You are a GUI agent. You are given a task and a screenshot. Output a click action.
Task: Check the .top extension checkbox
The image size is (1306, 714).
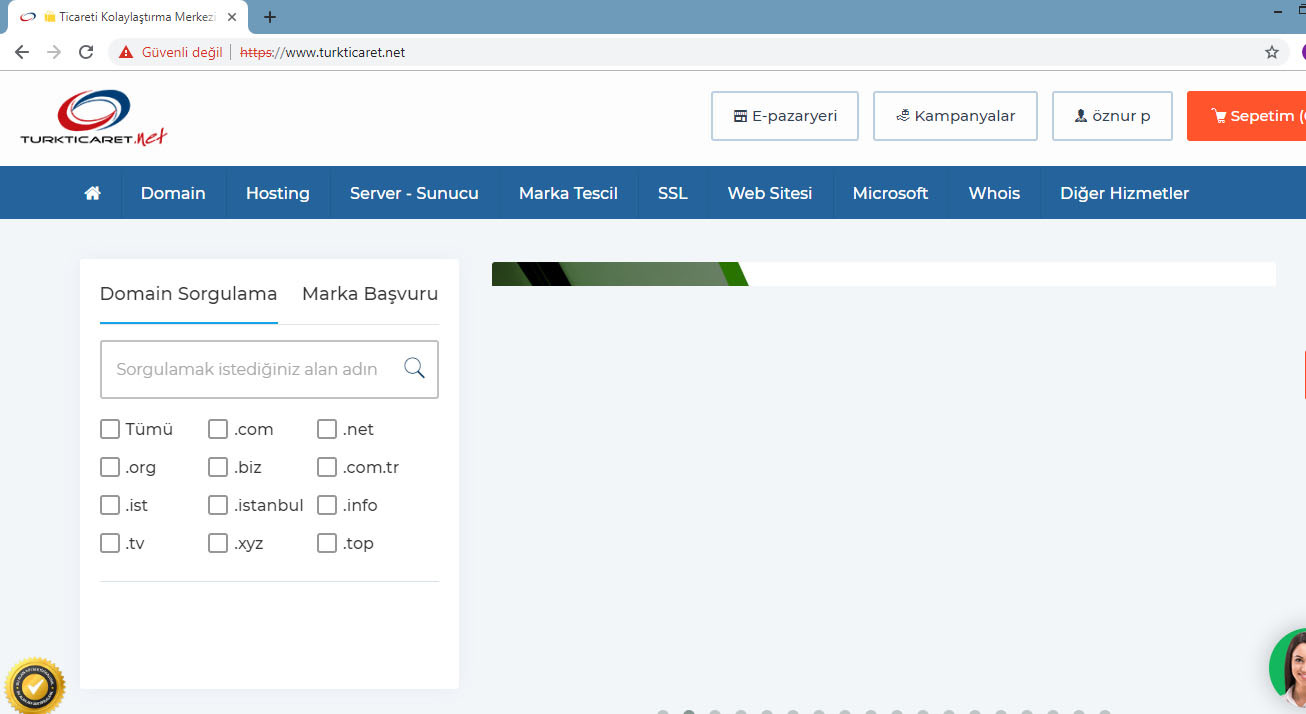point(327,543)
